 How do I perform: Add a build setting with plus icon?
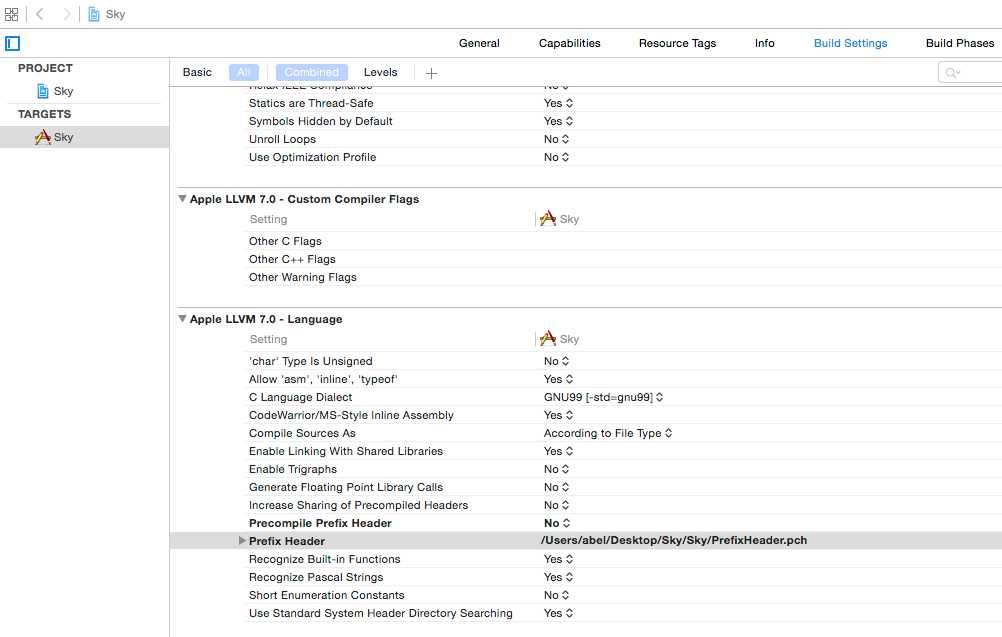pos(431,73)
